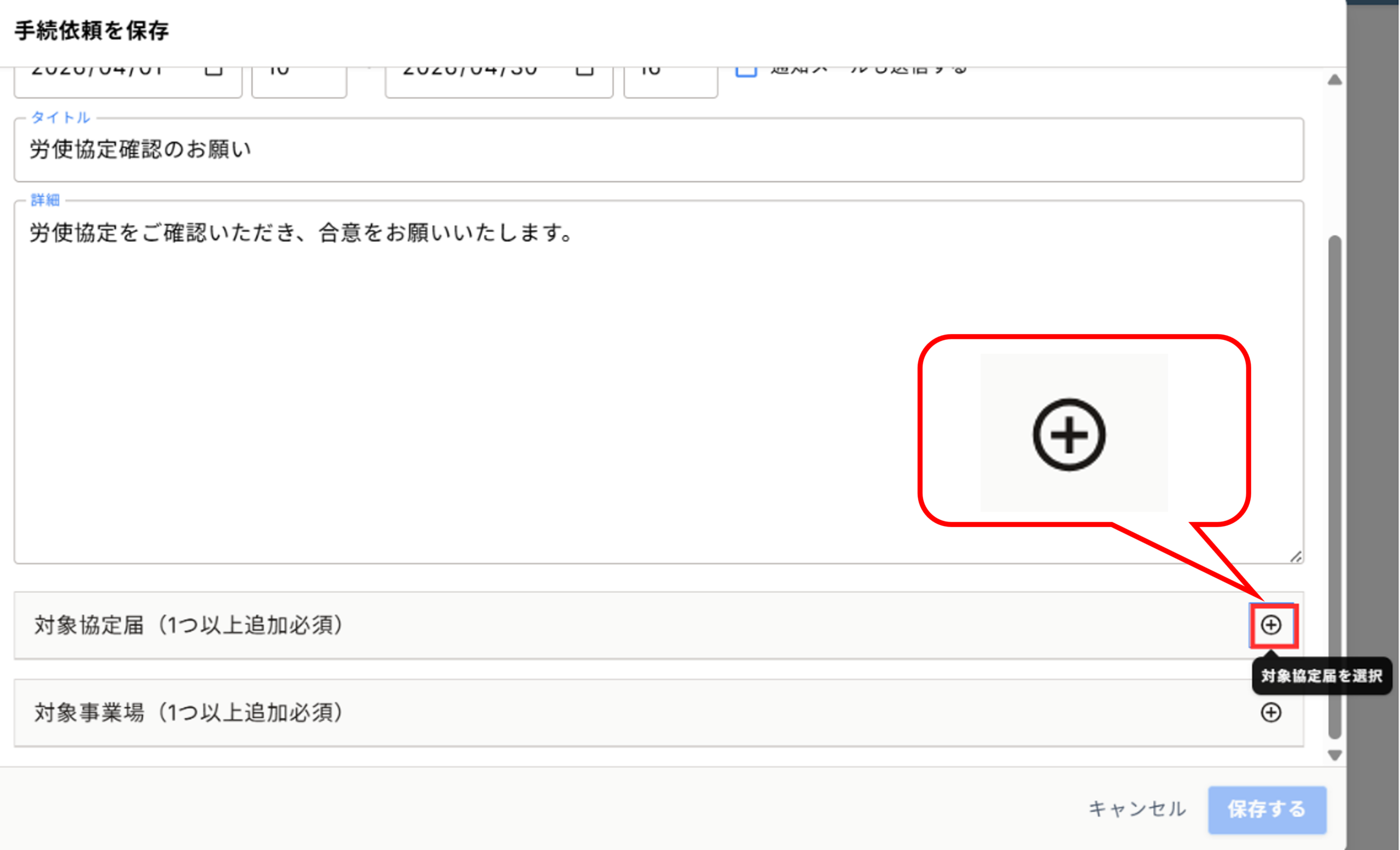This screenshot has width=1400, height=850.
Task: Open the end date calendar icon
Action: click(584, 71)
